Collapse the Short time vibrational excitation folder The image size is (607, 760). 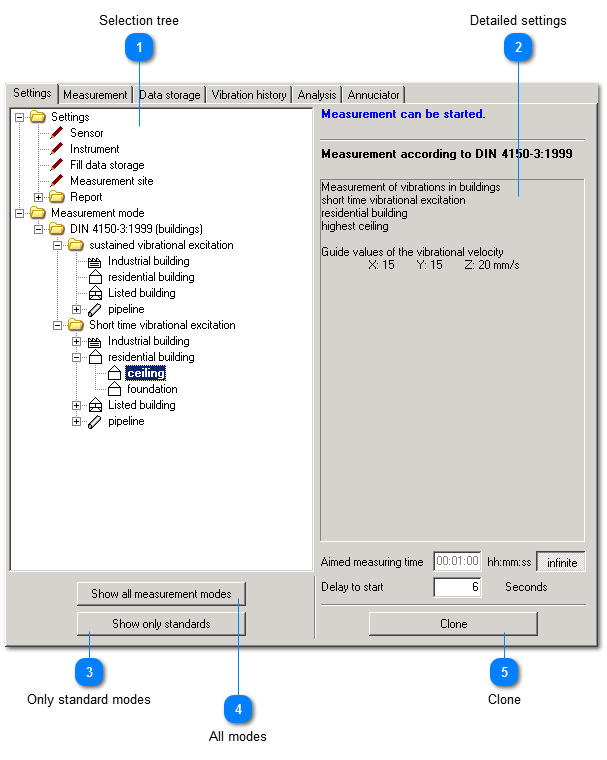click(58, 325)
